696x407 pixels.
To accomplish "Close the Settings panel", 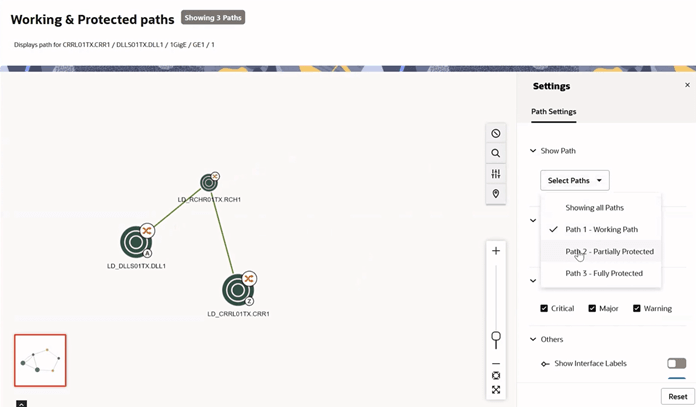I will point(687,86).
